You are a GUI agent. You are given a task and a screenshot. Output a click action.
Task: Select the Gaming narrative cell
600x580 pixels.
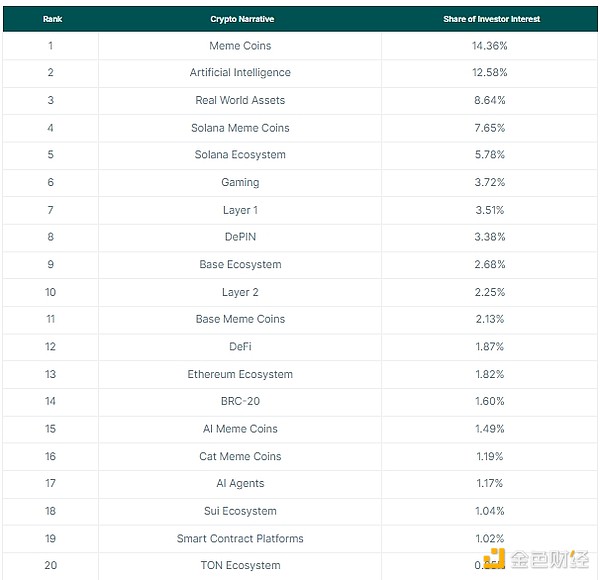tap(240, 183)
